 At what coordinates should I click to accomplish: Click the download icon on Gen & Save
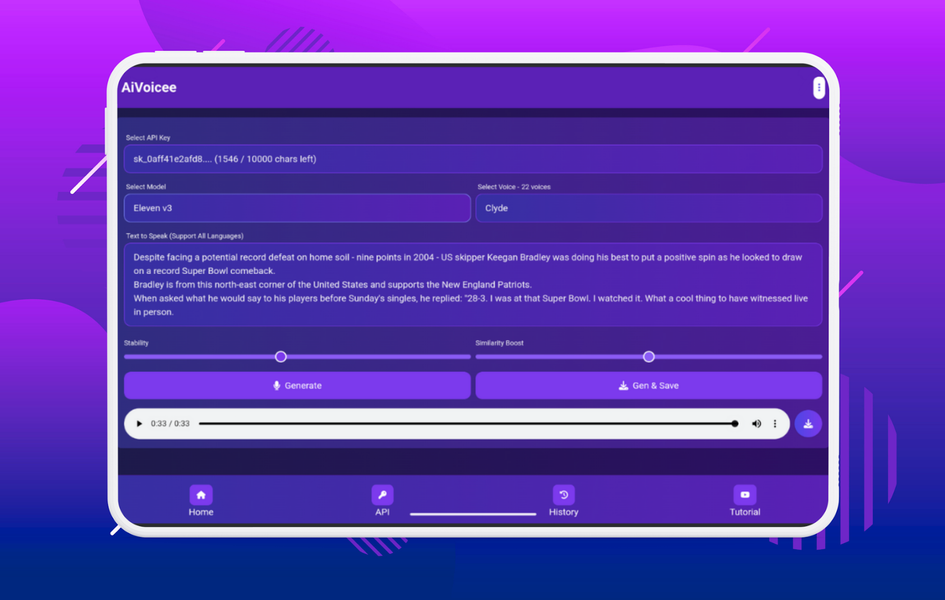tap(623, 386)
